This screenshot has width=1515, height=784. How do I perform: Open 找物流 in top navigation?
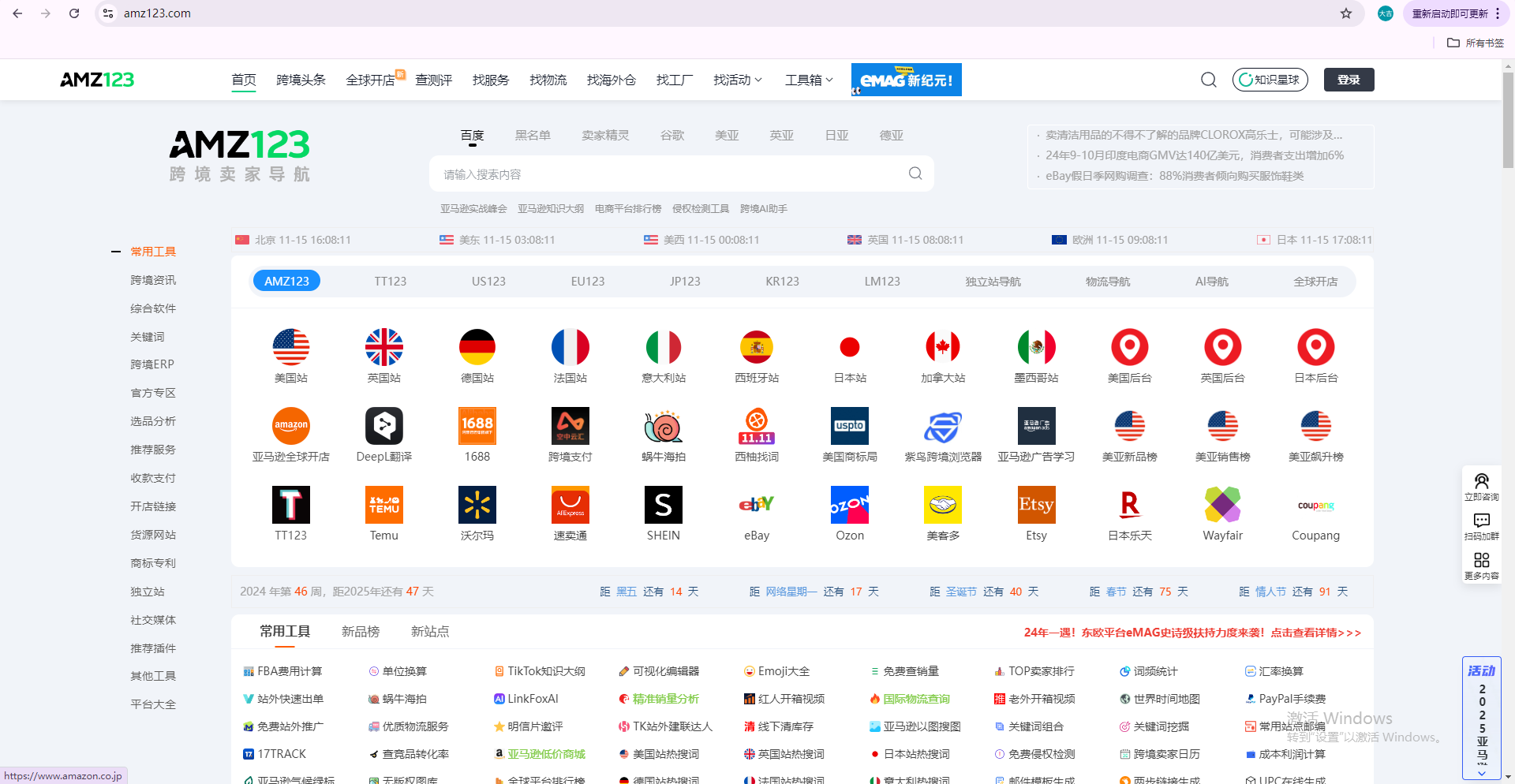[548, 80]
